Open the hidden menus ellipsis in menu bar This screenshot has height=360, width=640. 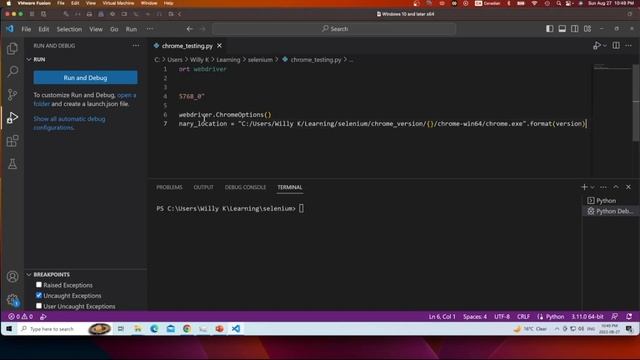[150, 29]
